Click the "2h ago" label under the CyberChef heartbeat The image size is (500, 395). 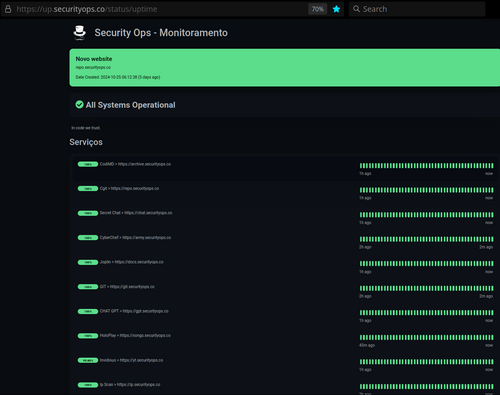(365, 247)
